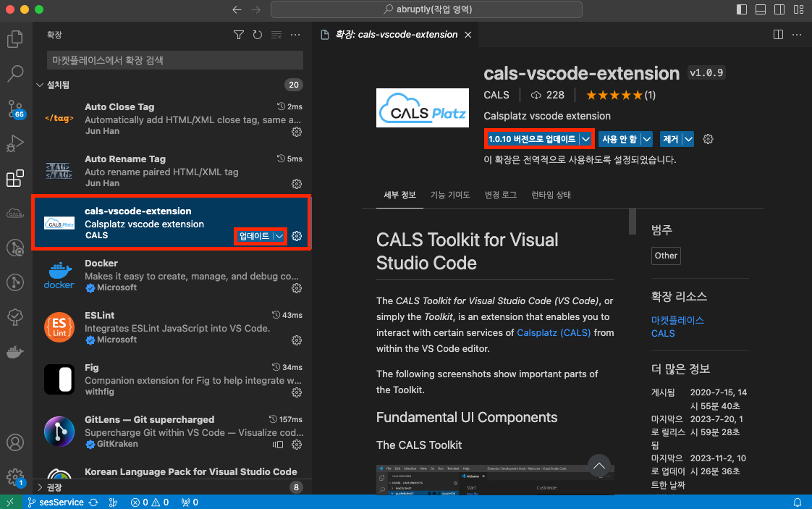Open the Accounts menu icon
Viewport: 812px width, 510px height.
click(x=15, y=443)
